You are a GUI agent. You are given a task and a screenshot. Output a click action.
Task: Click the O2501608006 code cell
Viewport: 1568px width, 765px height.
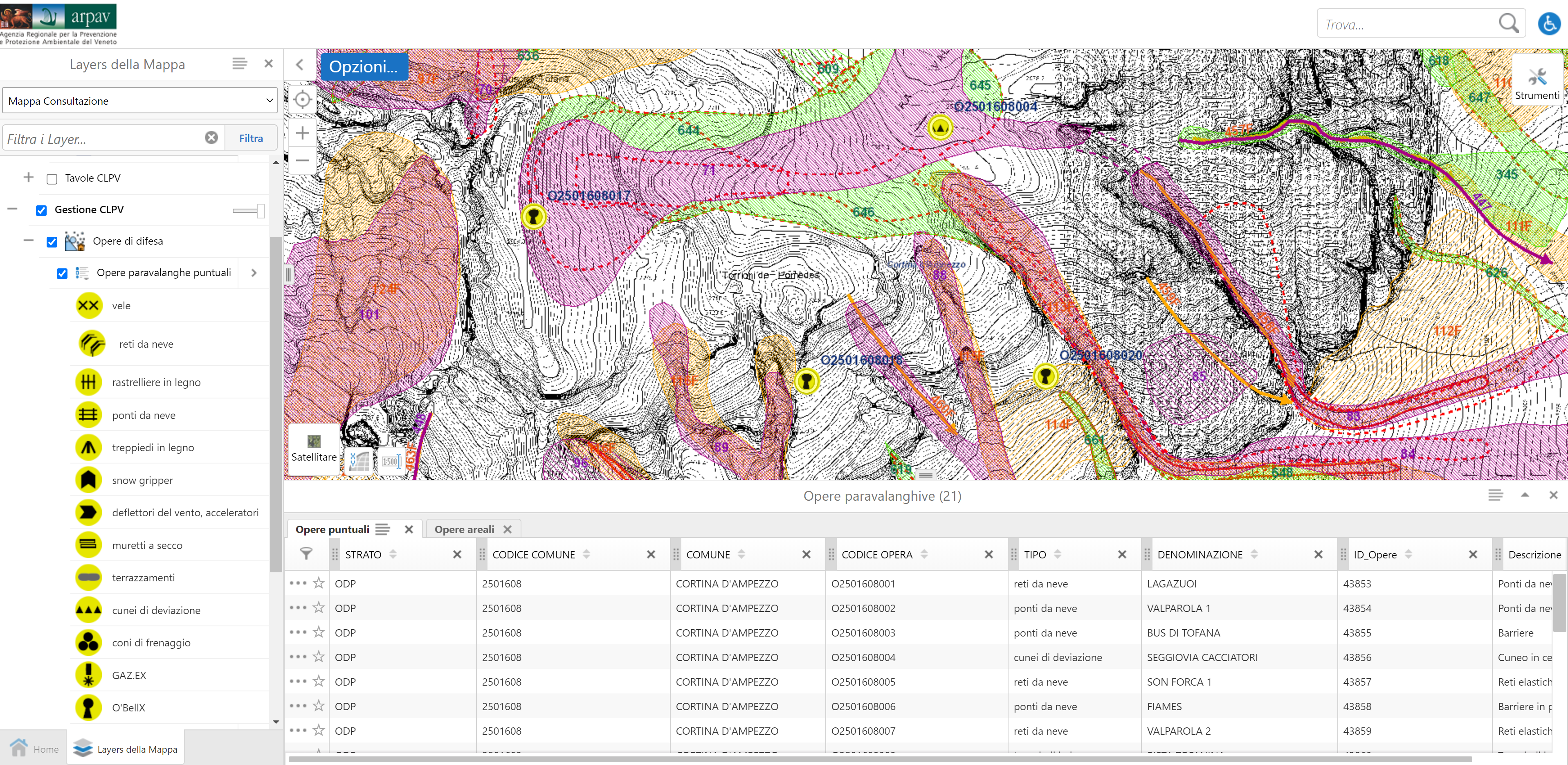click(x=916, y=706)
